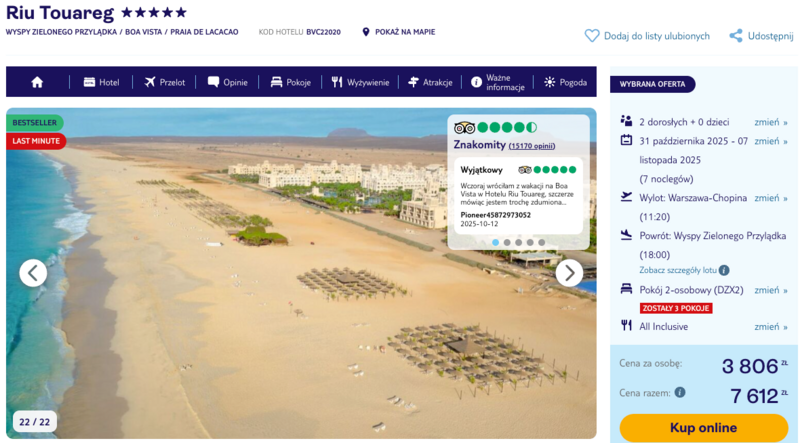Click TripAdvisor owl logo in rating box

point(464,128)
